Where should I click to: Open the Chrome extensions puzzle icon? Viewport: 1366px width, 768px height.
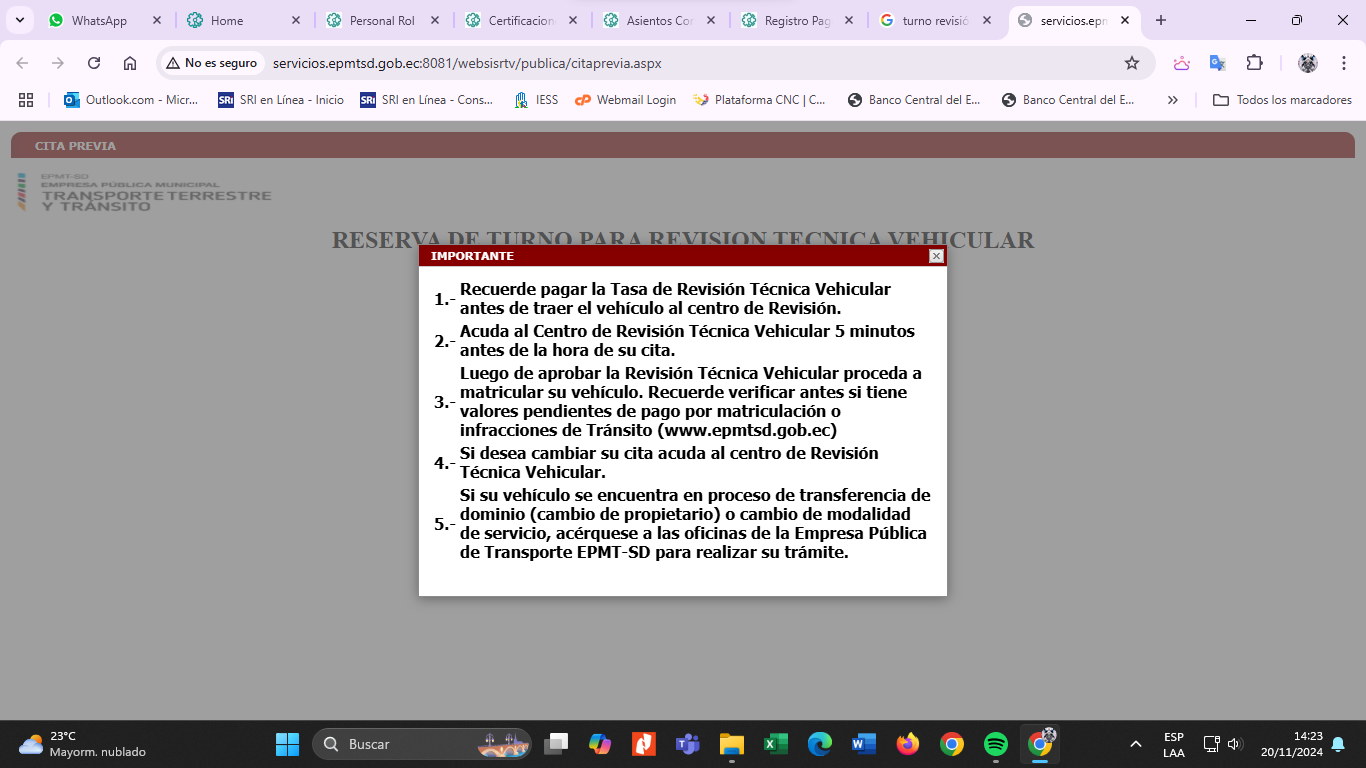(x=1254, y=63)
